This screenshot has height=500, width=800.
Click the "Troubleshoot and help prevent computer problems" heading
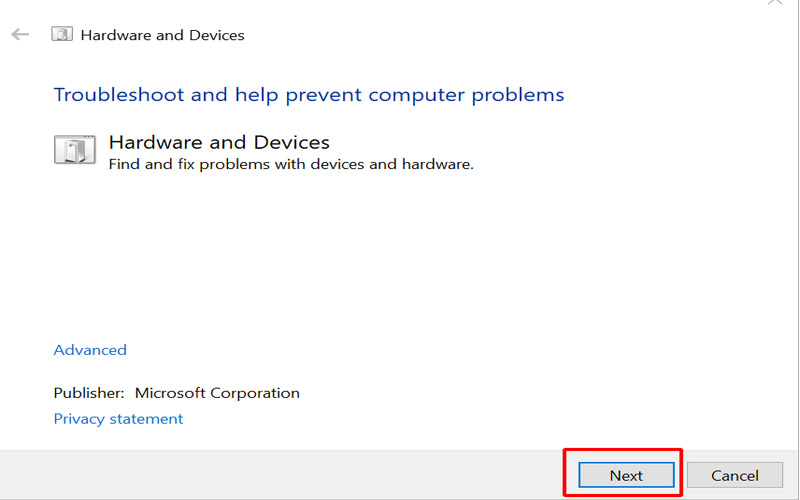click(308, 95)
